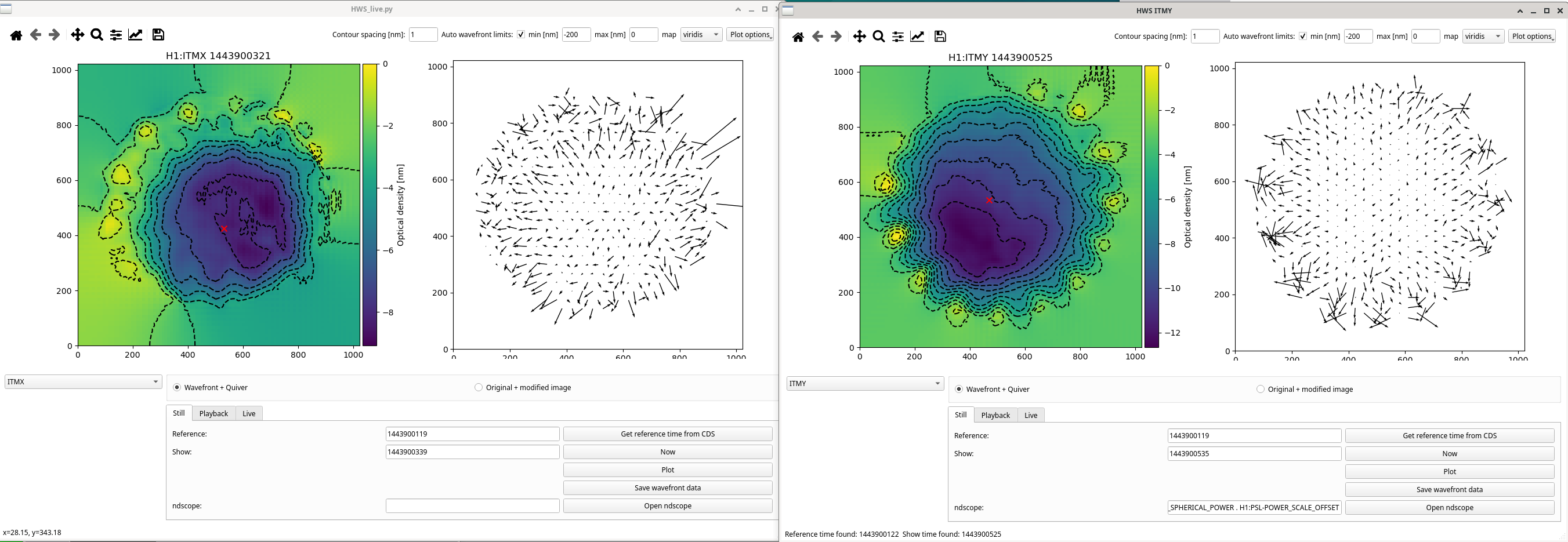Click the Home reset view icon in HWS_live.py toolbar
The image size is (1568, 542).
16,35
